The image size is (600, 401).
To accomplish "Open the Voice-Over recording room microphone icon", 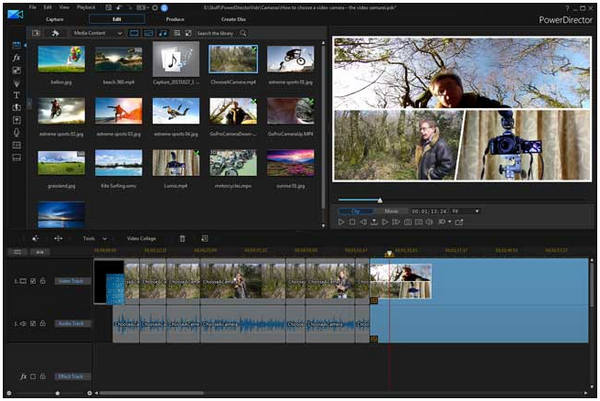I will pyautogui.click(x=16, y=132).
